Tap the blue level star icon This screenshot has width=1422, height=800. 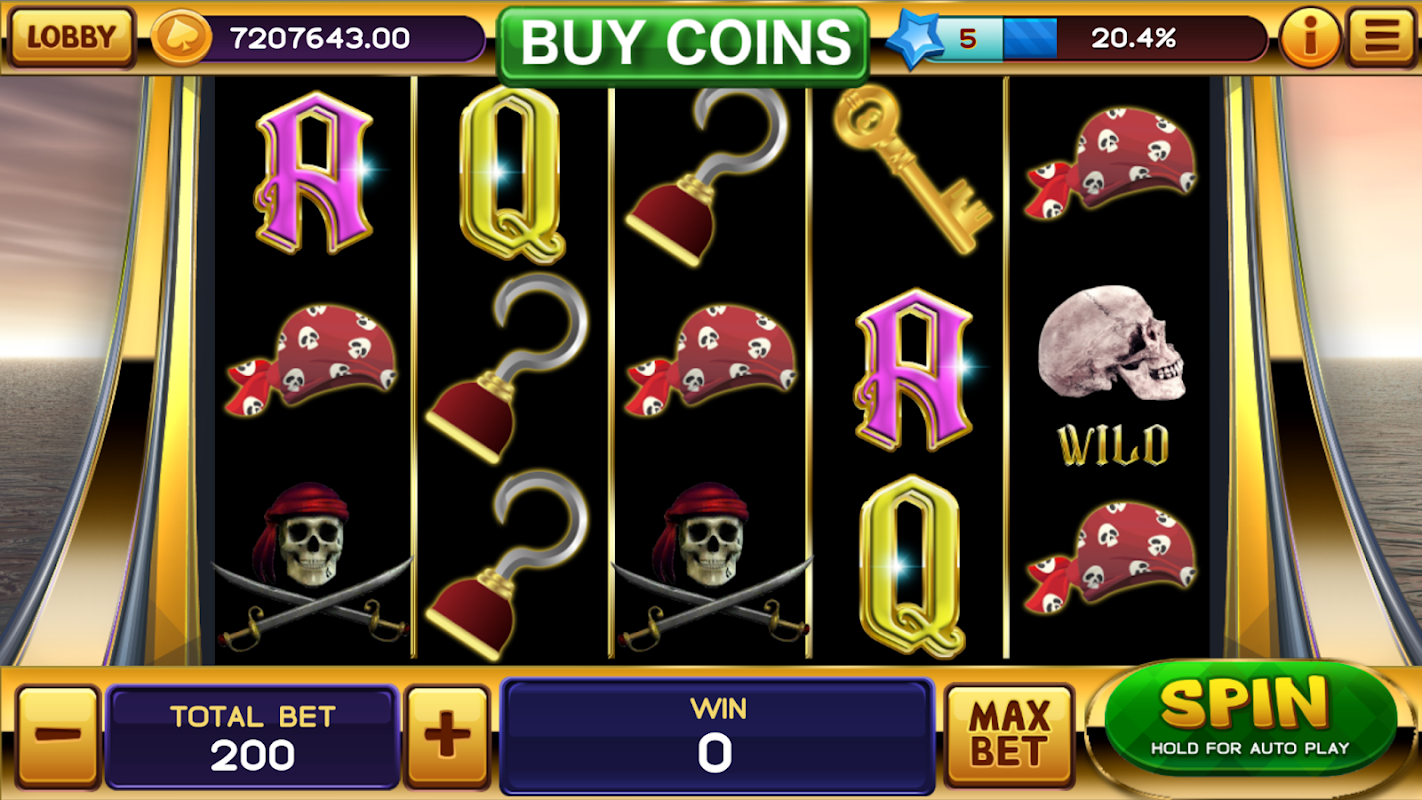[x=914, y=39]
